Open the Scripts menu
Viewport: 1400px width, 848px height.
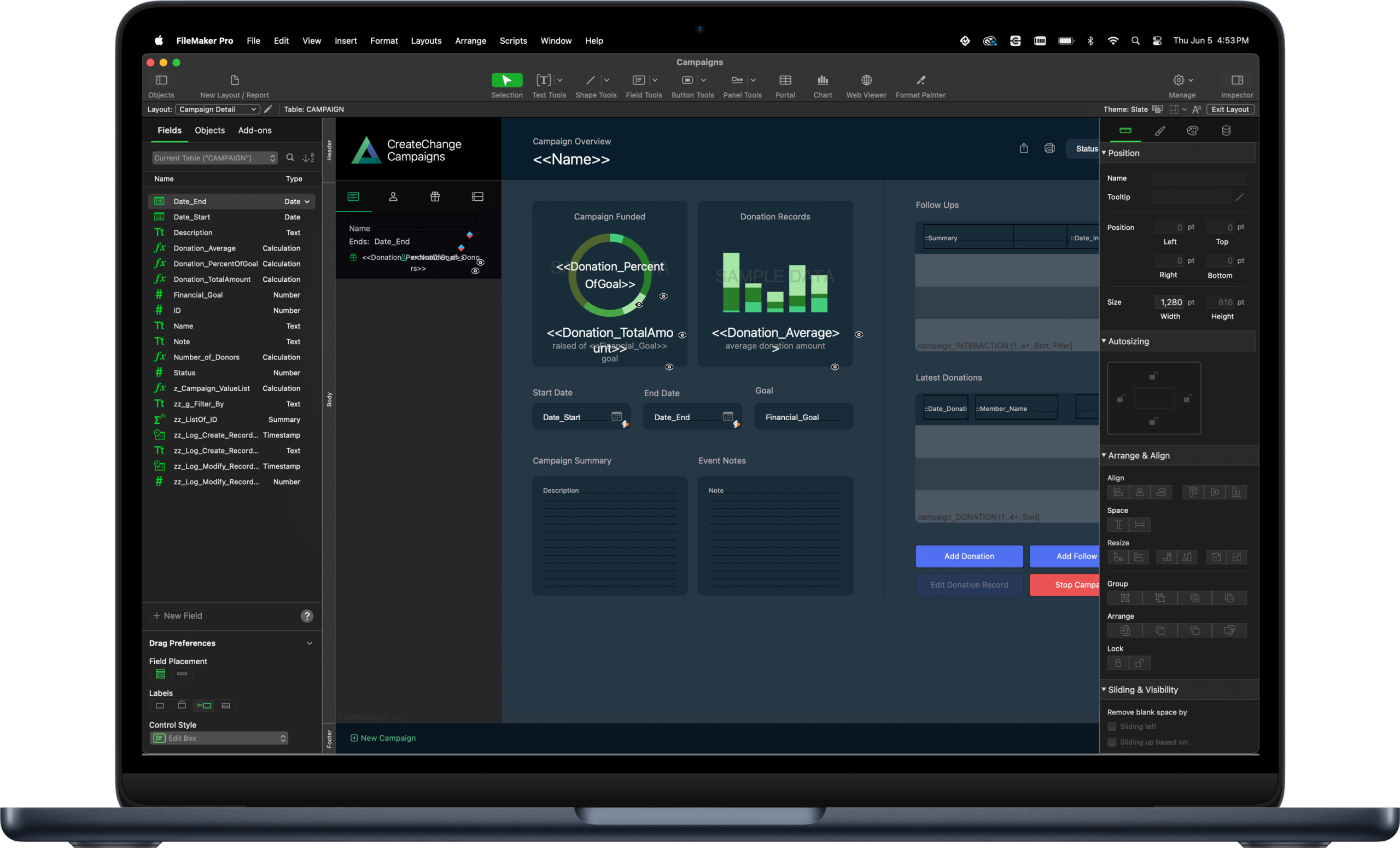tap(513, 40)
